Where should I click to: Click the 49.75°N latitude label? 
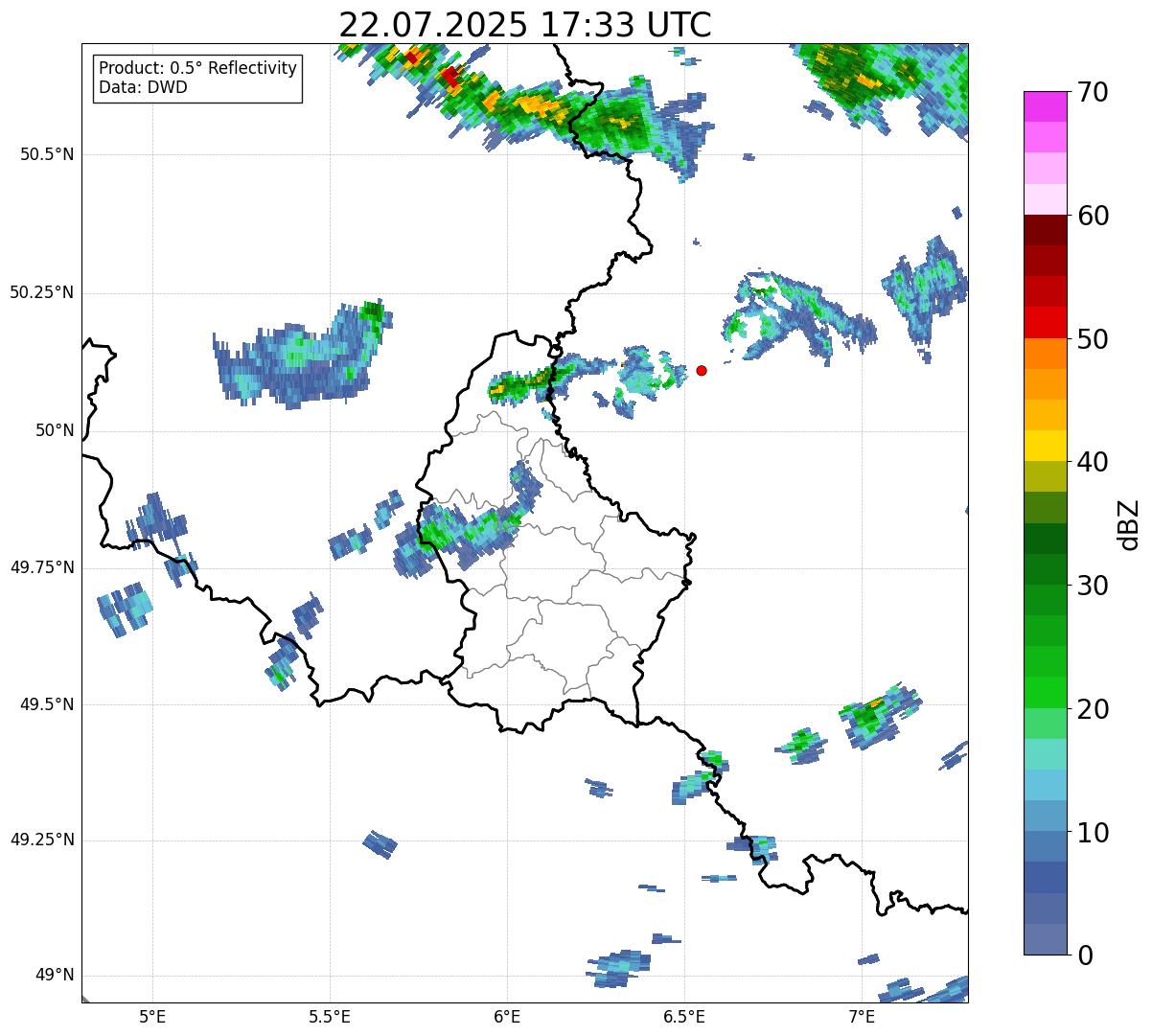42,567
